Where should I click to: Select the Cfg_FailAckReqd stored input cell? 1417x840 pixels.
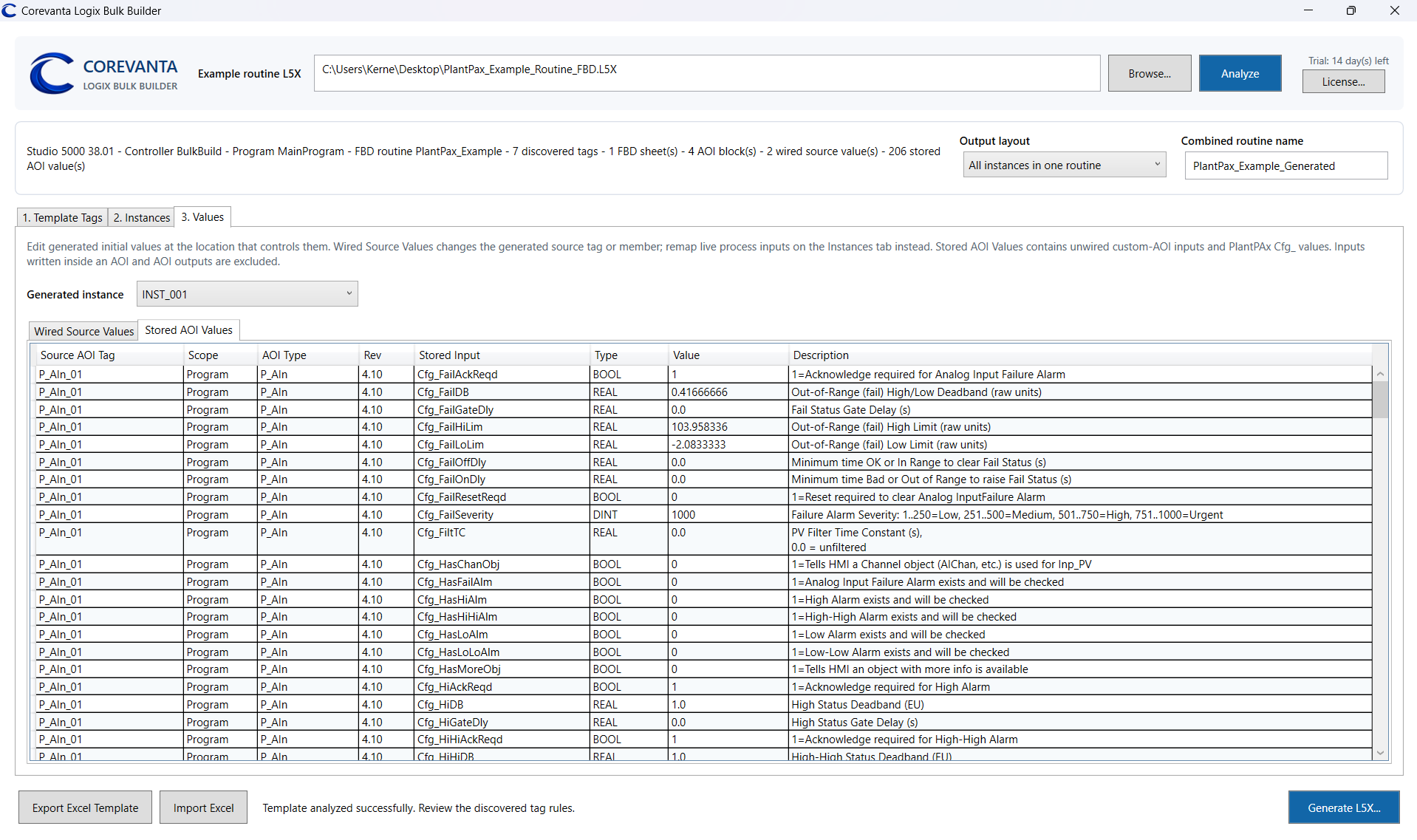click(x=502, y=374)
